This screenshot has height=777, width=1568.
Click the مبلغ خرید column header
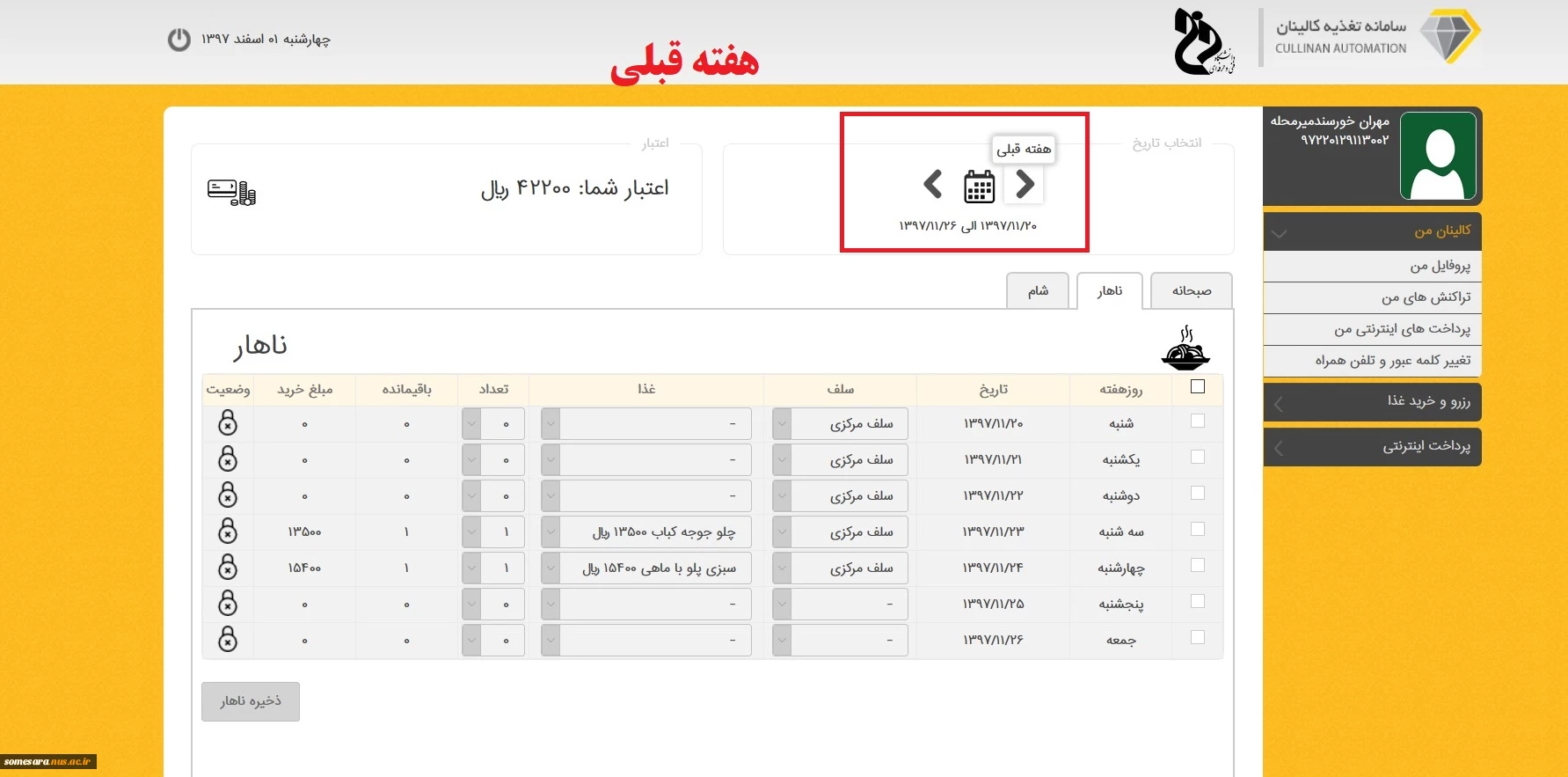pyautogui.click(x=305, y=390)
